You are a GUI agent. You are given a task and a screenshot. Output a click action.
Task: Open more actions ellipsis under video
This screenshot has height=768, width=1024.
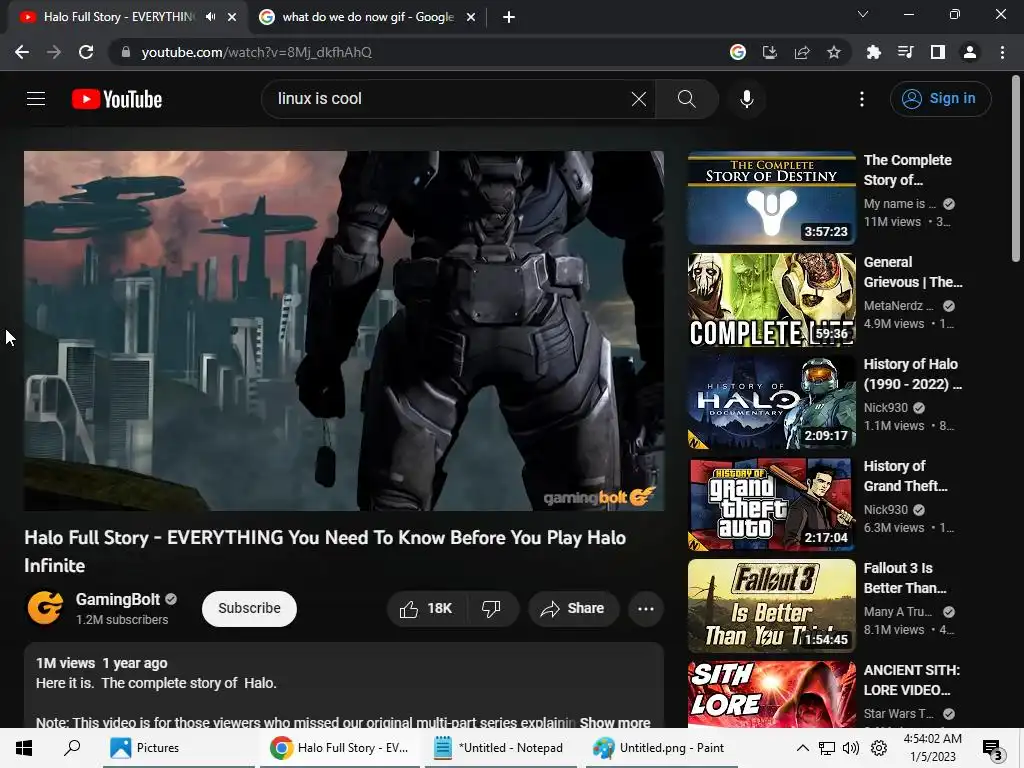point(645,609)
